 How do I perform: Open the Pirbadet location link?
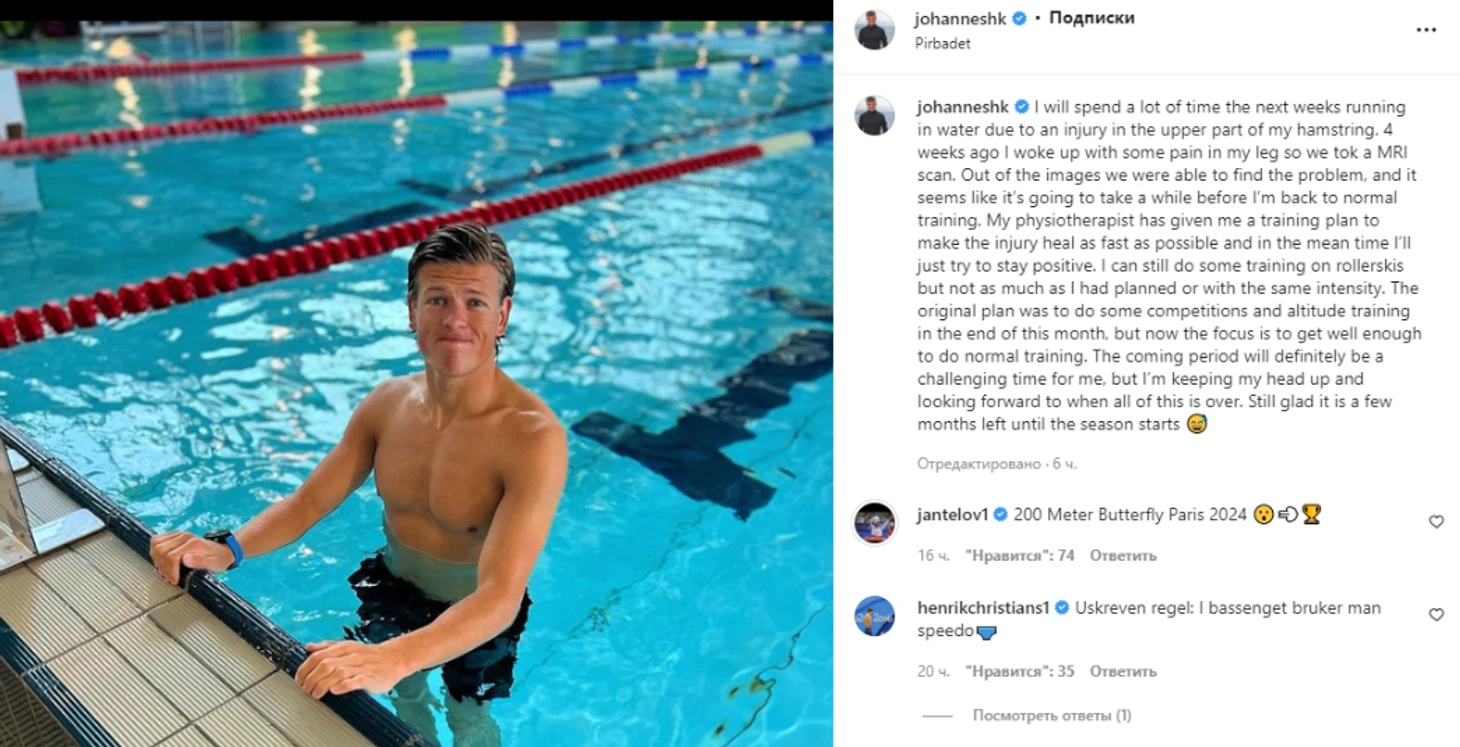tap(942, 44)
